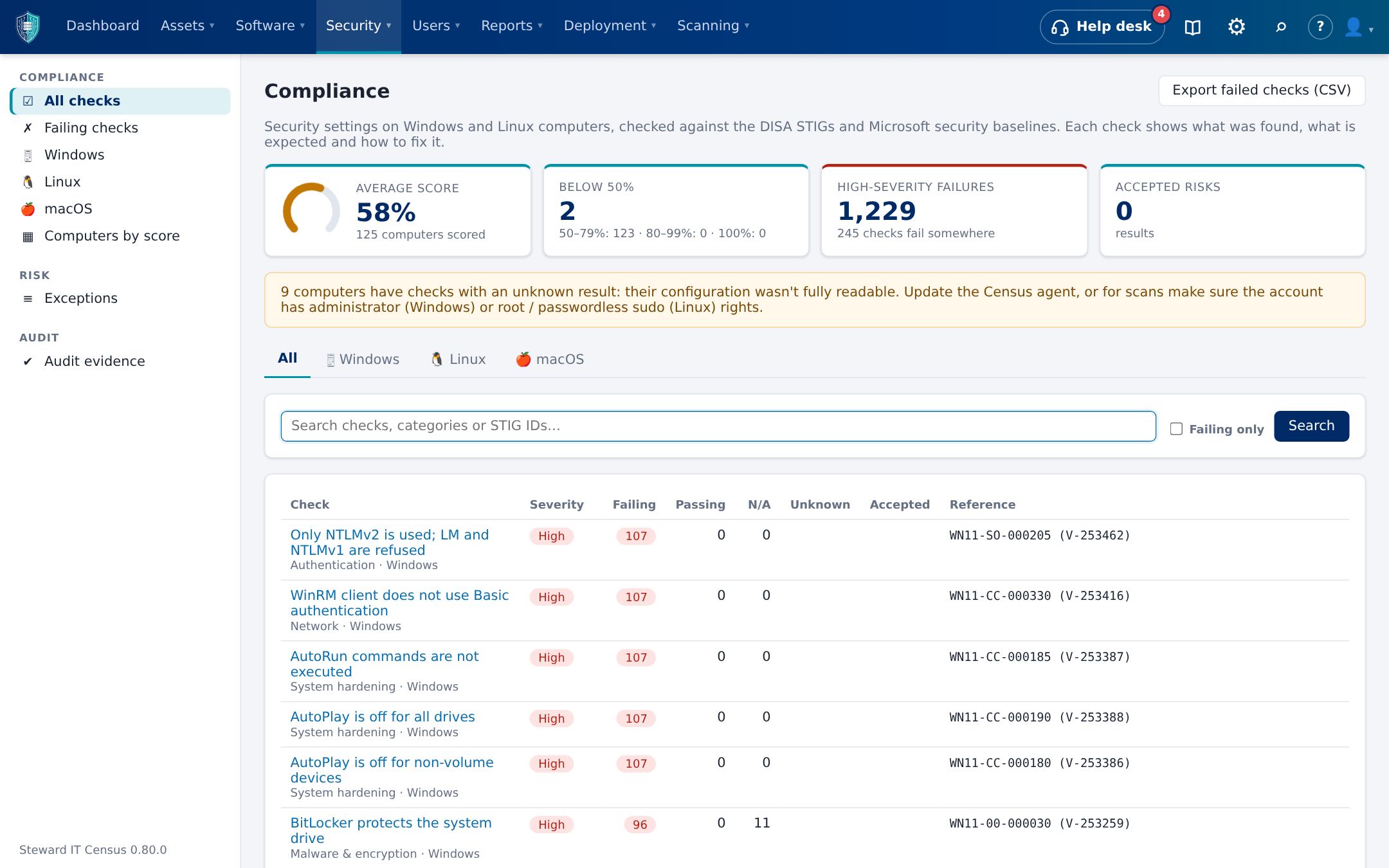This screenshot has height=868, width=1389.
Task: Expand the Scanning dropdown menu
Action: pyautogui.click(x=713, y=26)
